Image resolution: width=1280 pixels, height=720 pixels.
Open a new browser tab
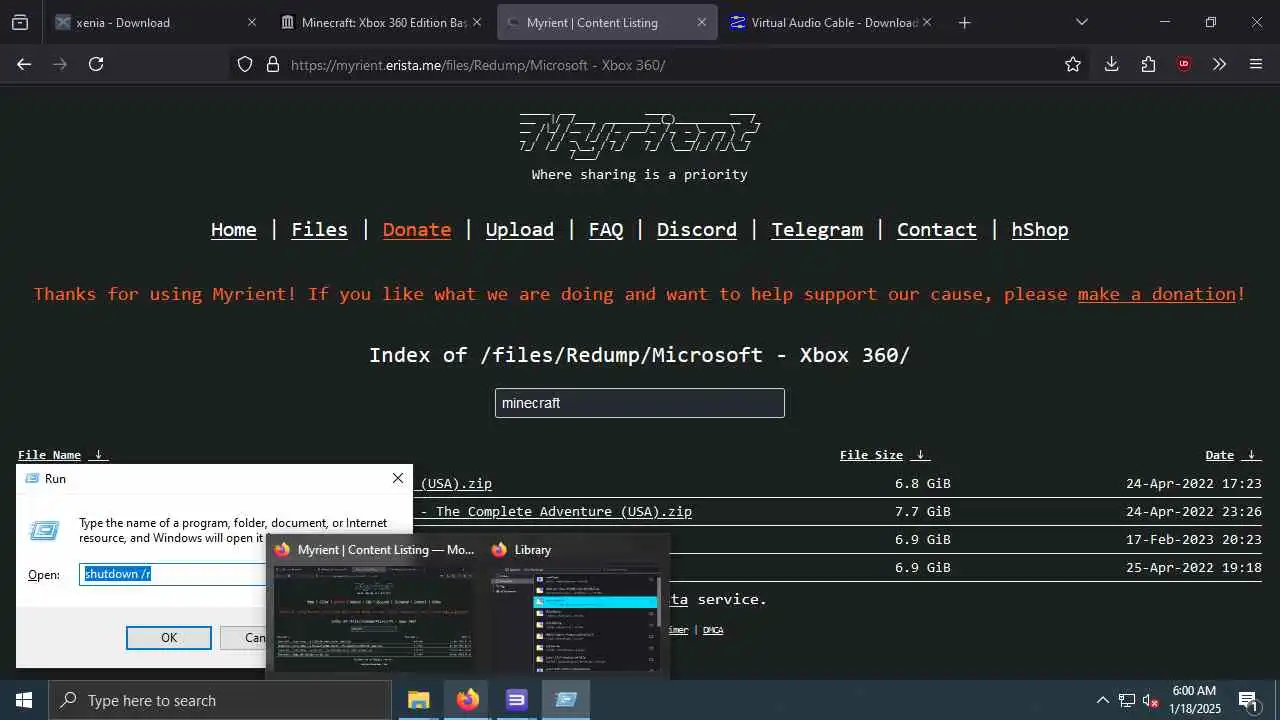(x=964, y=22)
